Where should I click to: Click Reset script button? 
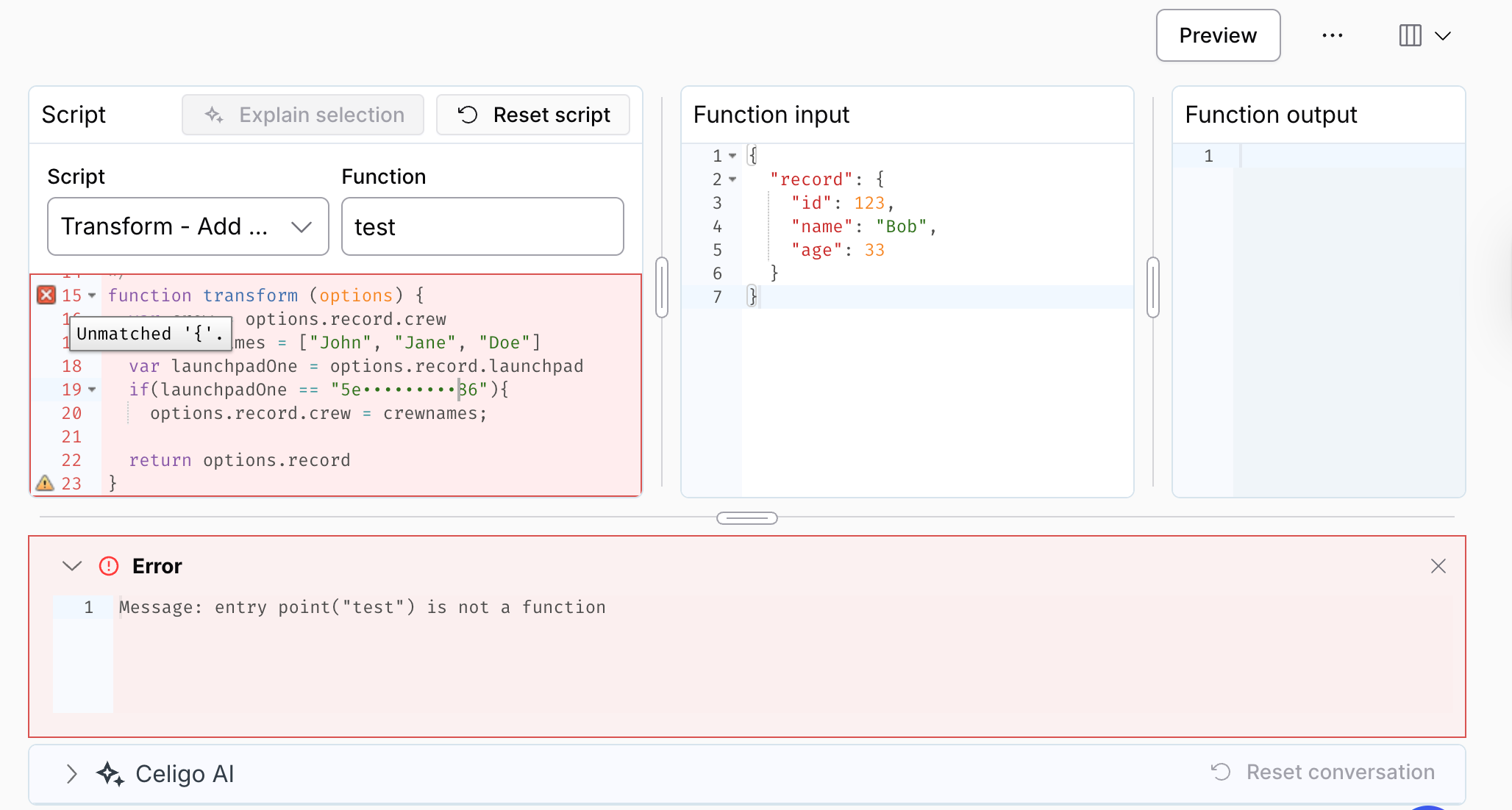533,115
